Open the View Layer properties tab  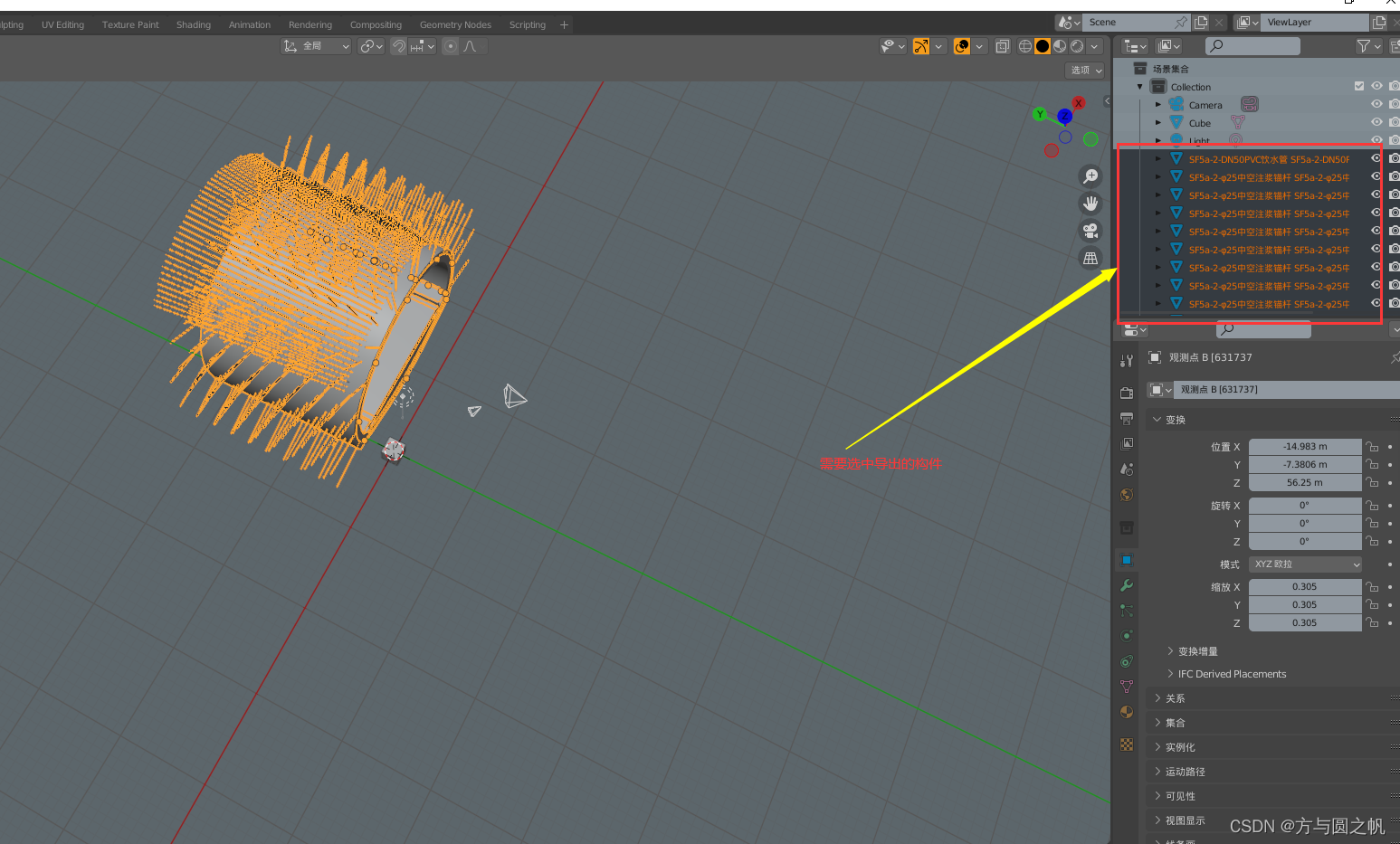pyautogui.click(x=1127, y=443)
